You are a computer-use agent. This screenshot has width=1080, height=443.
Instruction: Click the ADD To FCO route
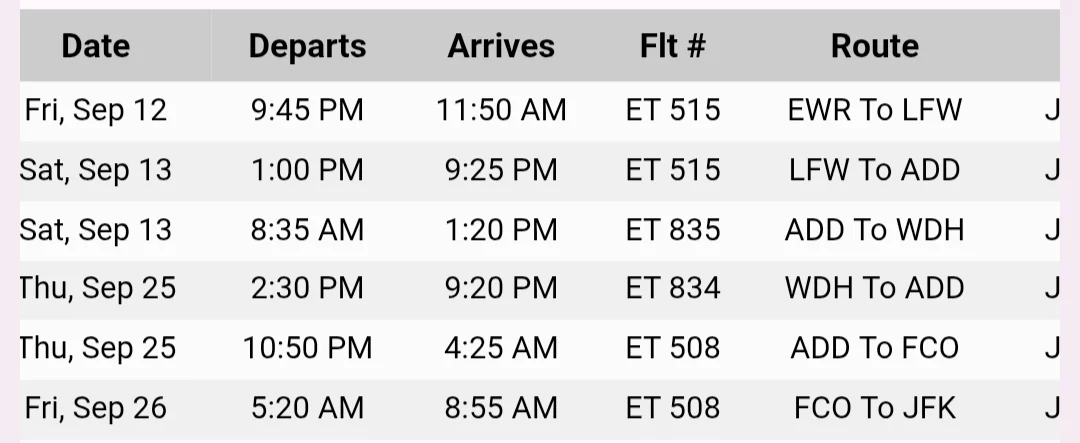coord(875,348)
